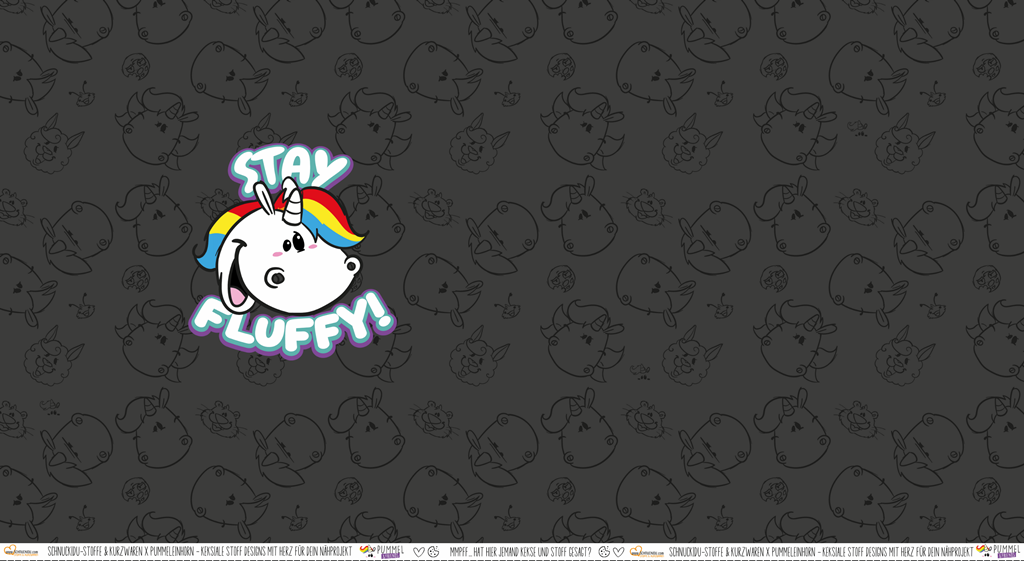Click the colorful rainbow-maned unicorn head

tap(280, 248)
